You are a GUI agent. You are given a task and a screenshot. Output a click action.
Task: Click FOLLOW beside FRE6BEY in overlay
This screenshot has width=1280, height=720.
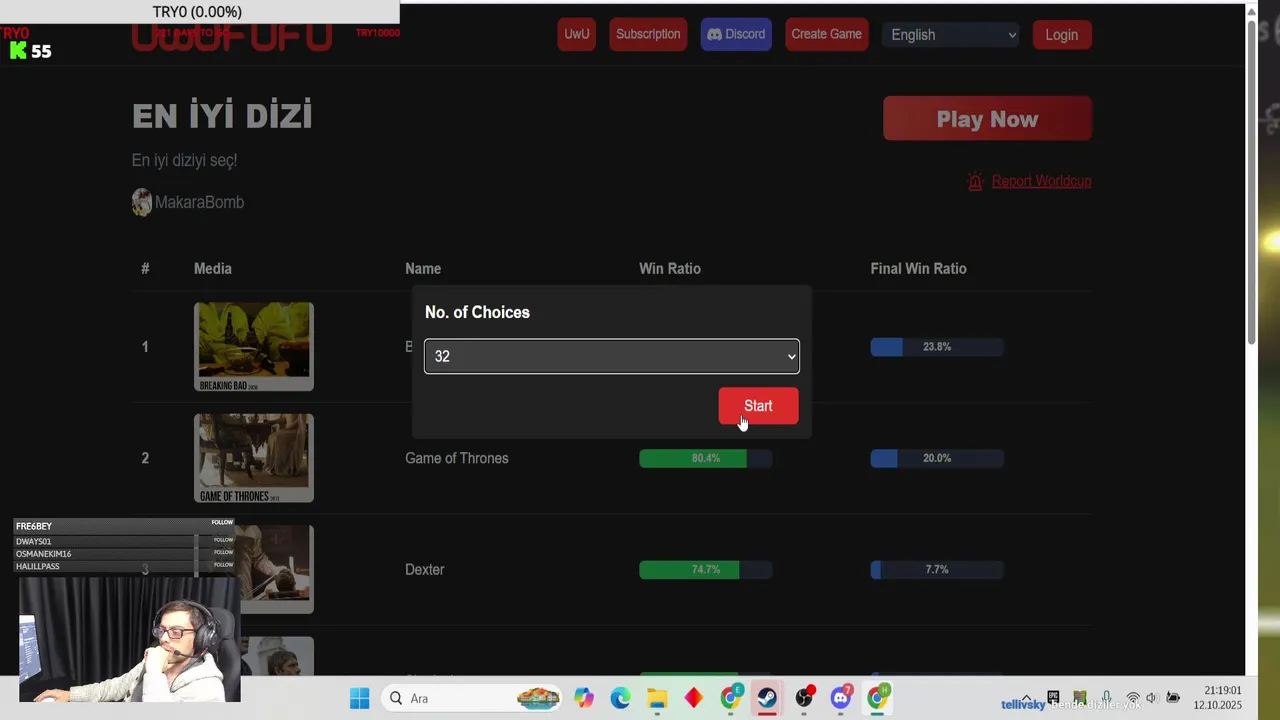click(222, 522)
